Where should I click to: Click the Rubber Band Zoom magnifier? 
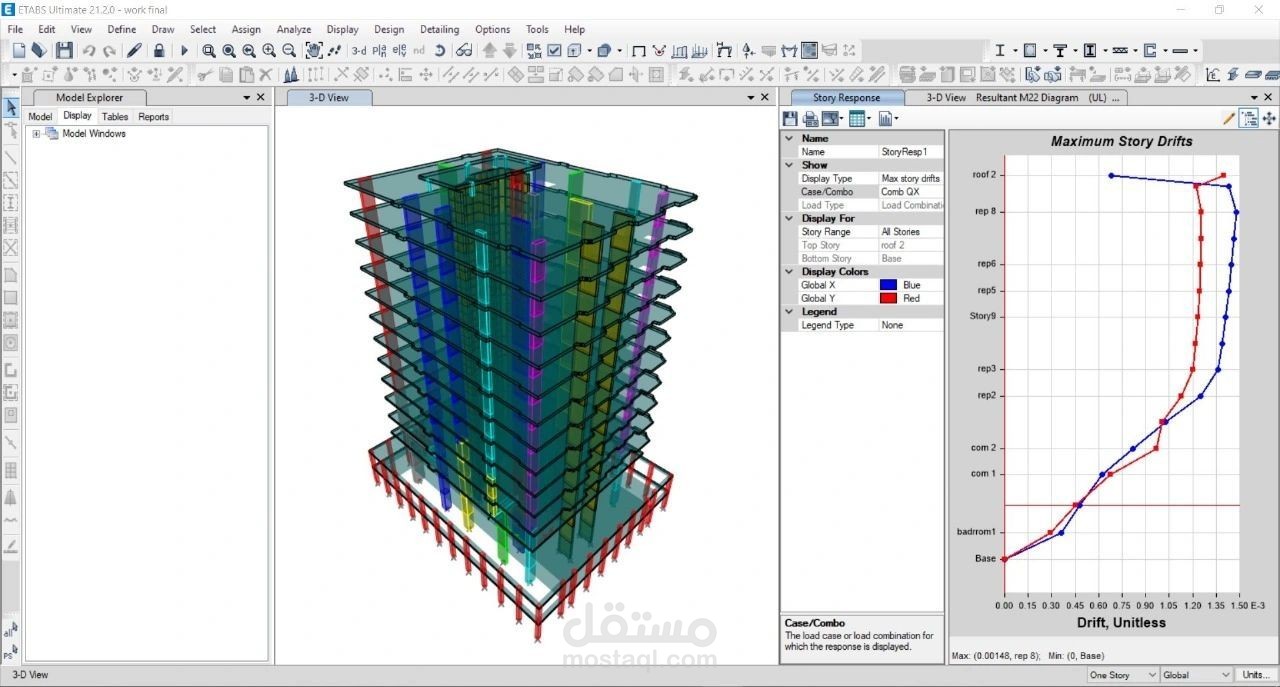tap(209, 50)
